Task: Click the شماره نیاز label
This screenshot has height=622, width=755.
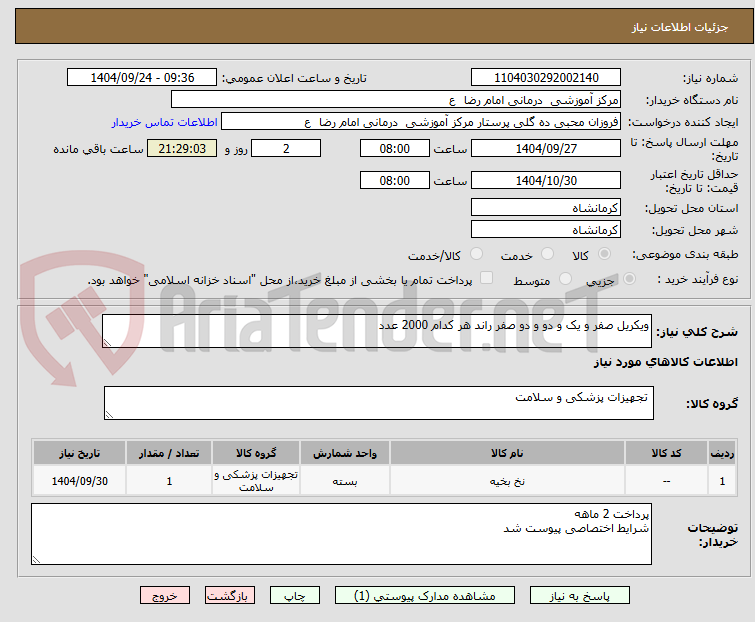Action: click(x=710, y=78)
